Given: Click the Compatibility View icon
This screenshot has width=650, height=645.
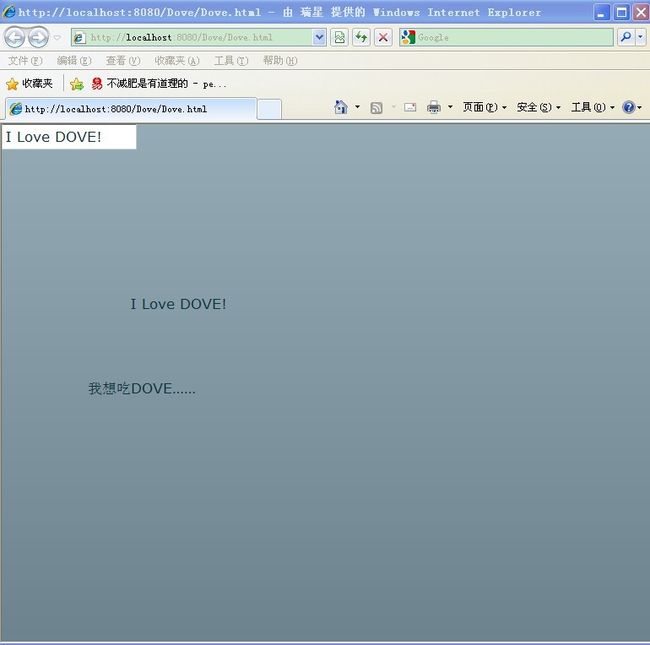Looking at the screenshot, I should pyautogui.click(x=340, y=37).
